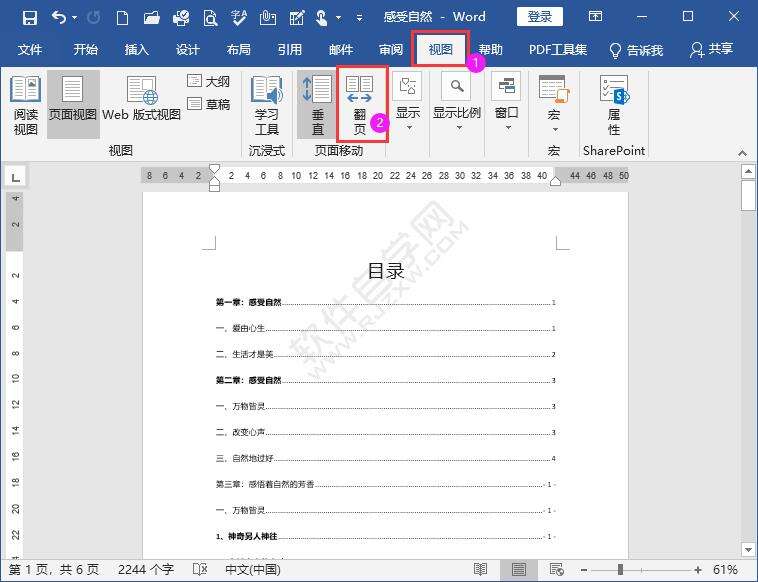Switch to the 布局 ribbon tab

pyautogui.click(x=239, y=49)
